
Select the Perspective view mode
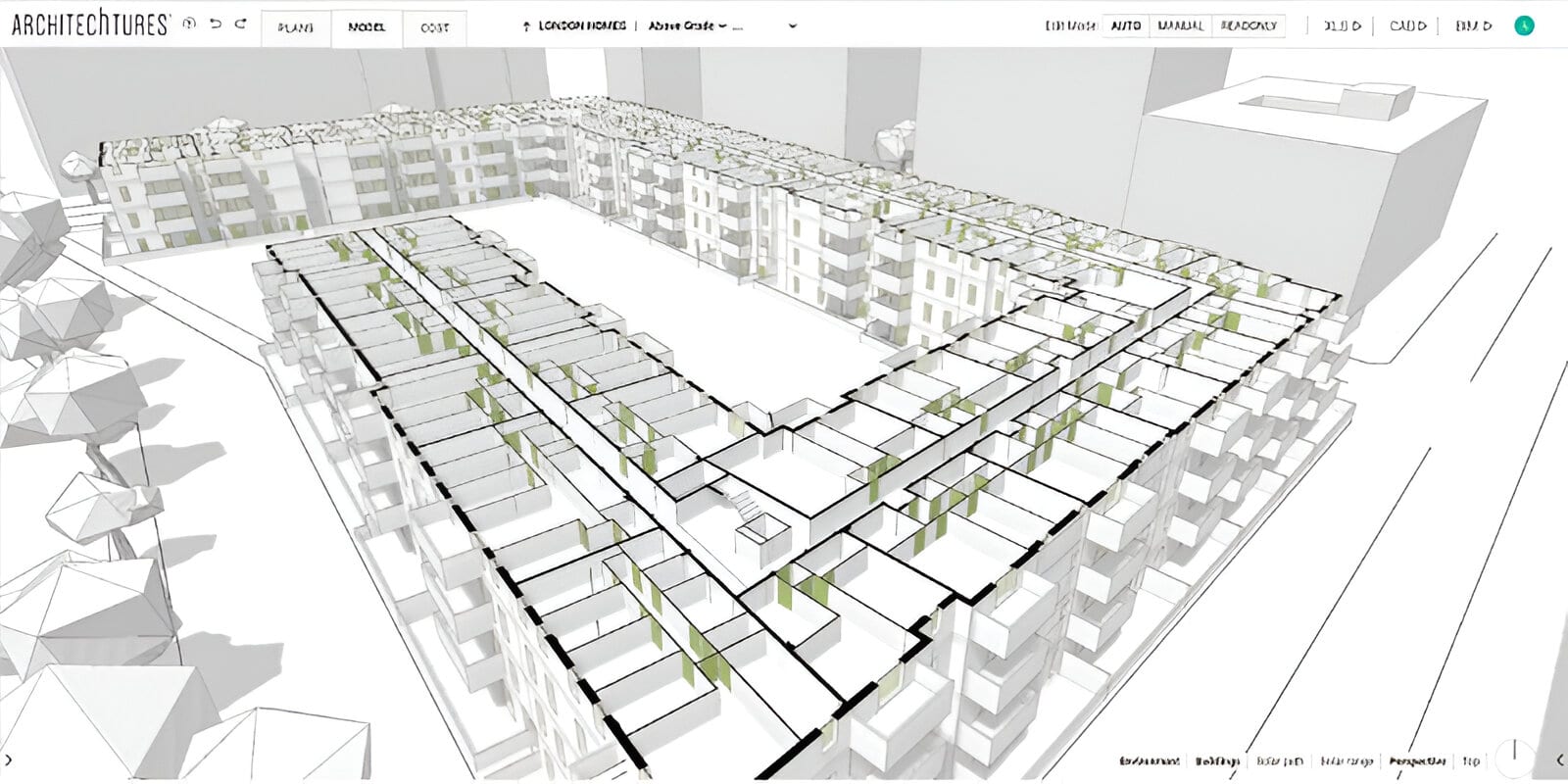pyautogui.click(x=1417, y=760)
